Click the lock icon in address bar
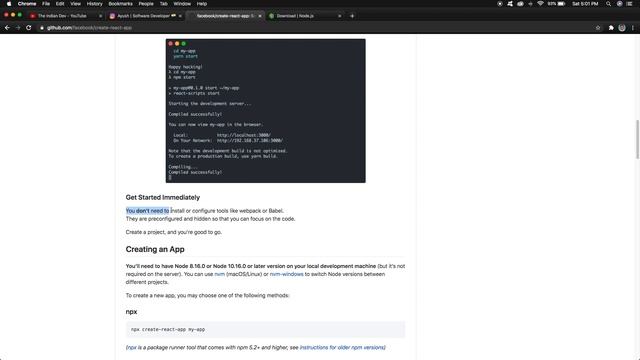 pyautogui.click(x=42, y=28)
